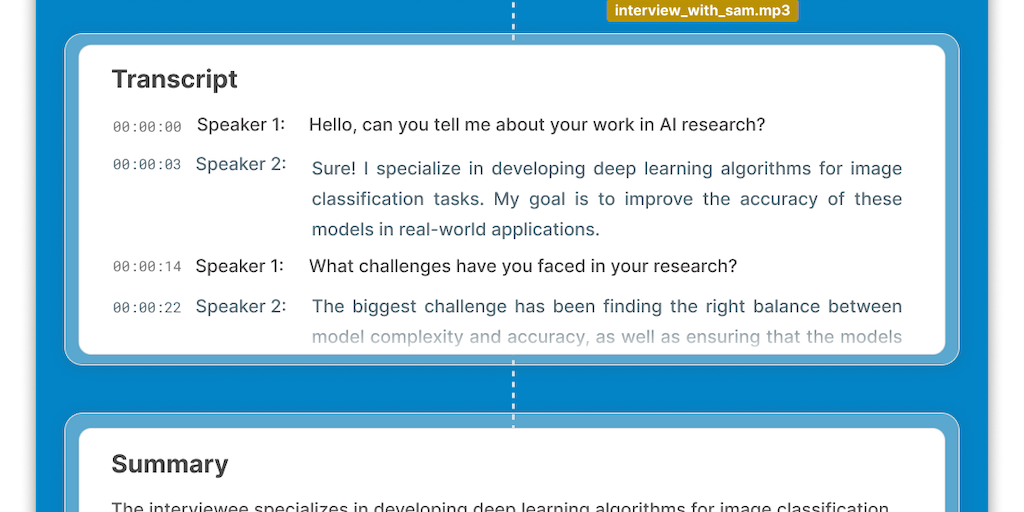Click the line "models in real-world applications."
This screenshot has height=512, width=1024.
click(455, 229)
